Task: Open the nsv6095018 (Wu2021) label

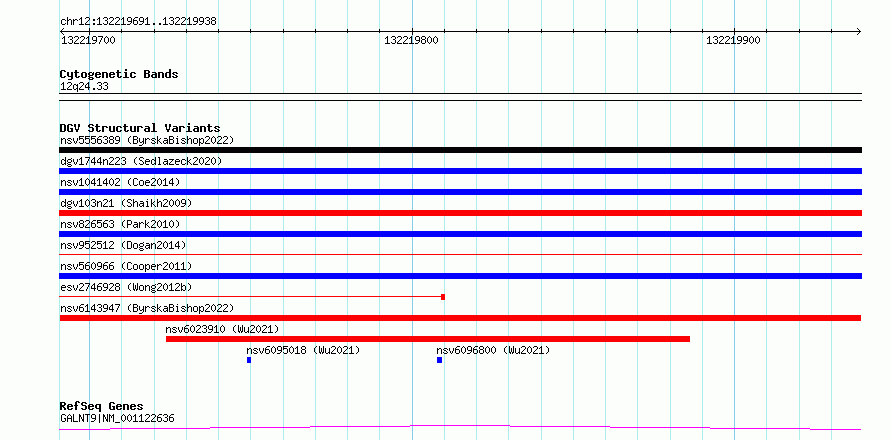Action: click(x=303, y=350)
